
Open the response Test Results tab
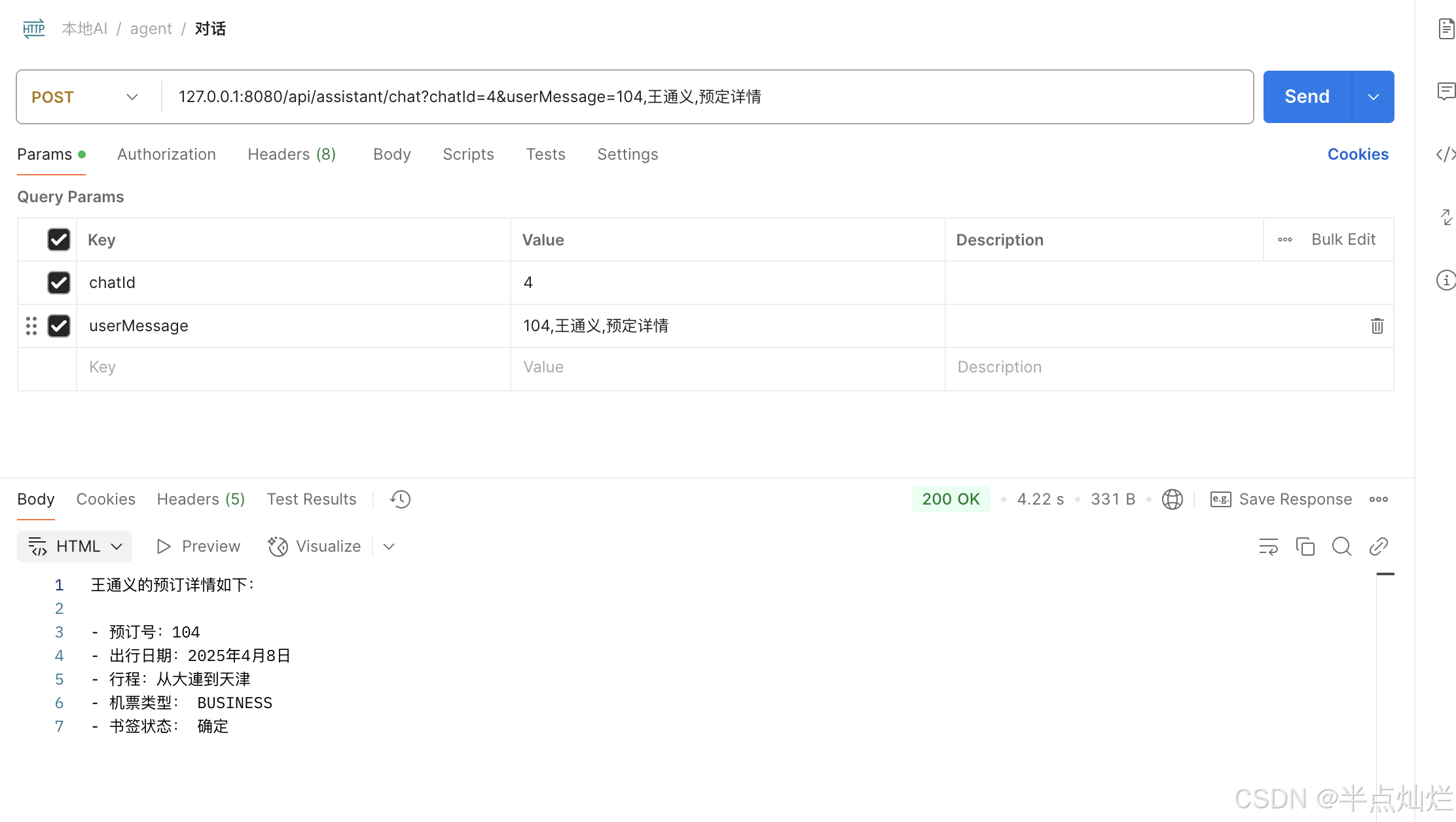tap(312, 499)
